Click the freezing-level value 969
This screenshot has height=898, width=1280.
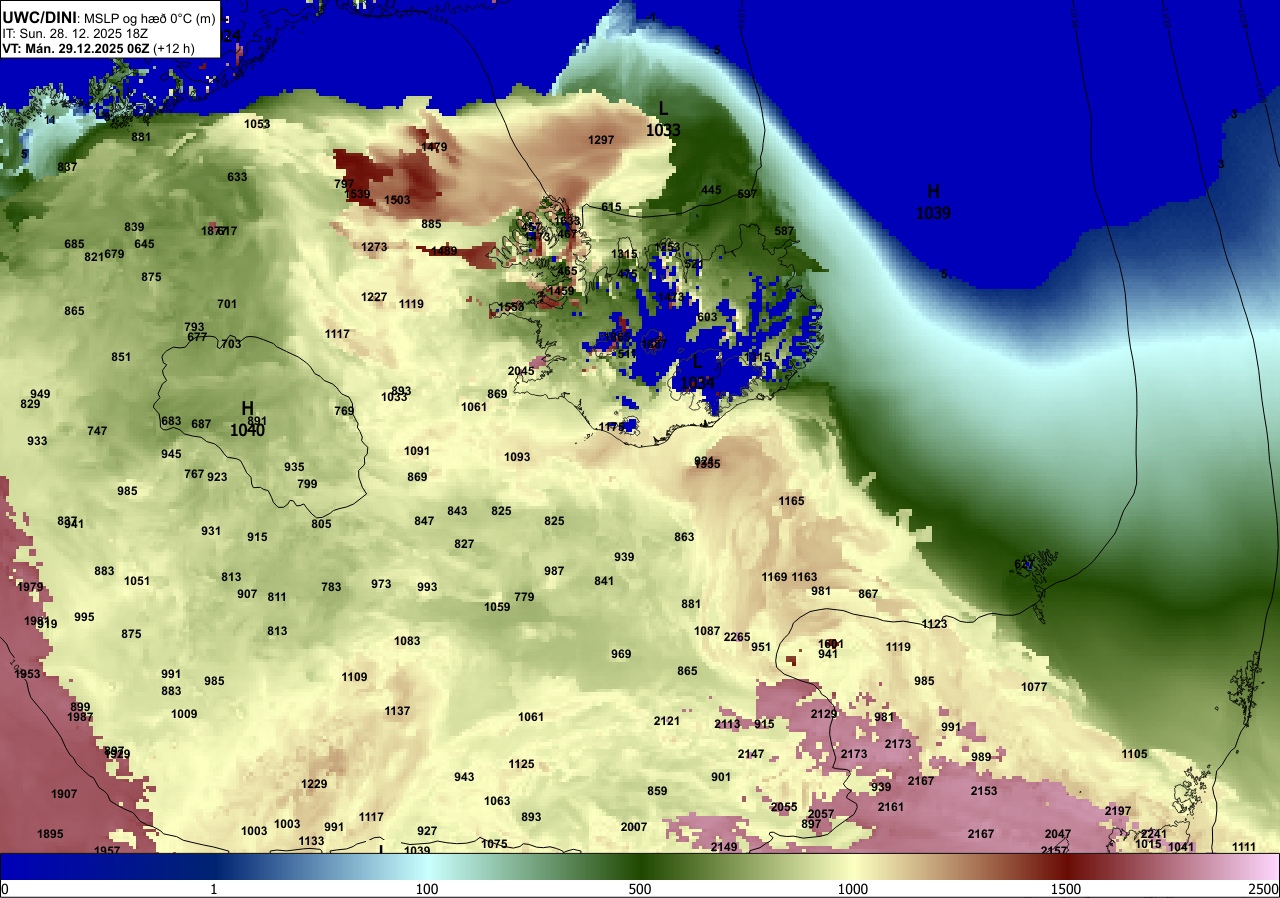(x=621, y=654)
